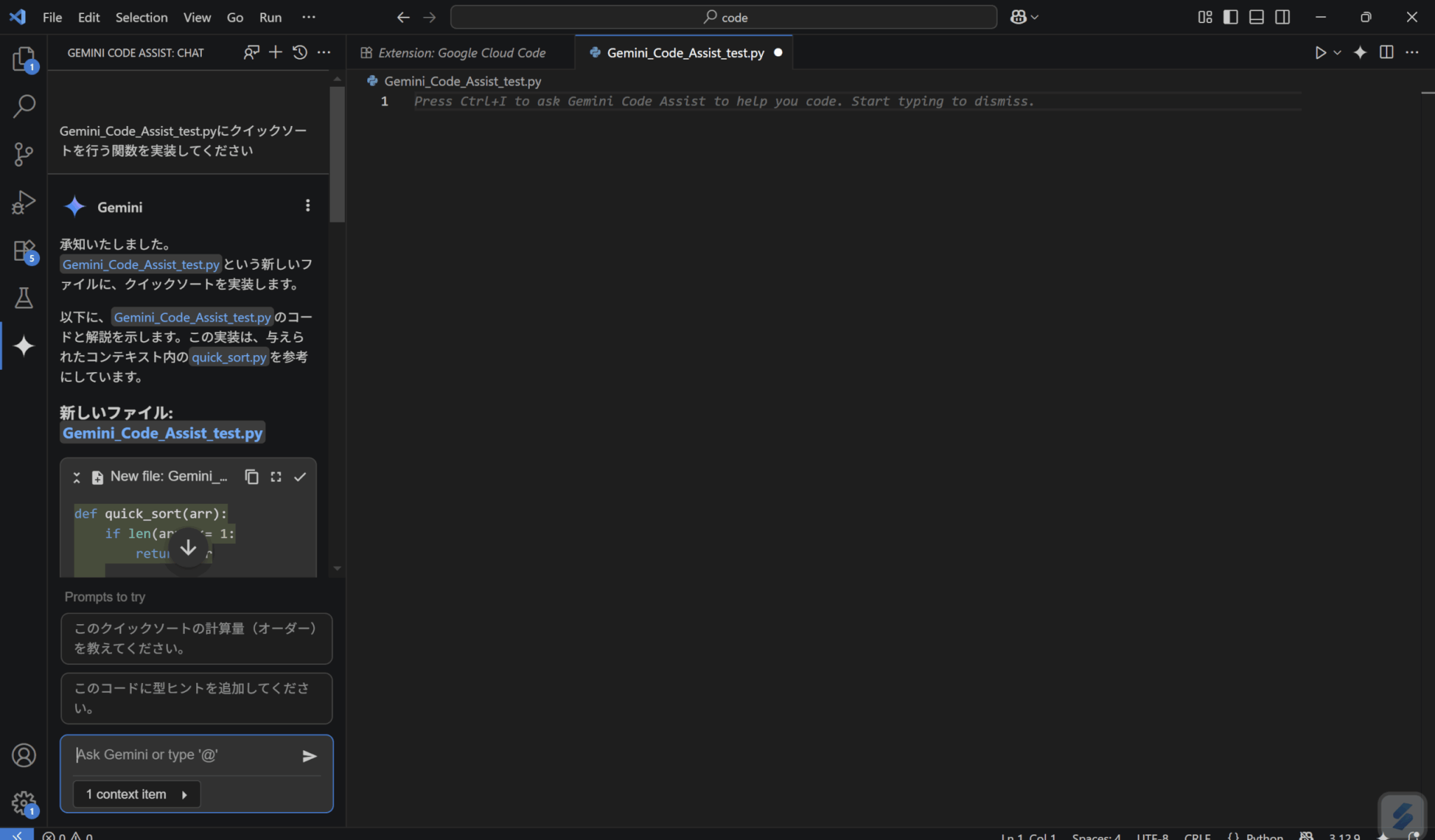This screenshot has width=1435, height=840.
Task: Select the Gemini_Code_Assist_test.py editor tab
Action: pyautogui.click(x=685, y=53)
